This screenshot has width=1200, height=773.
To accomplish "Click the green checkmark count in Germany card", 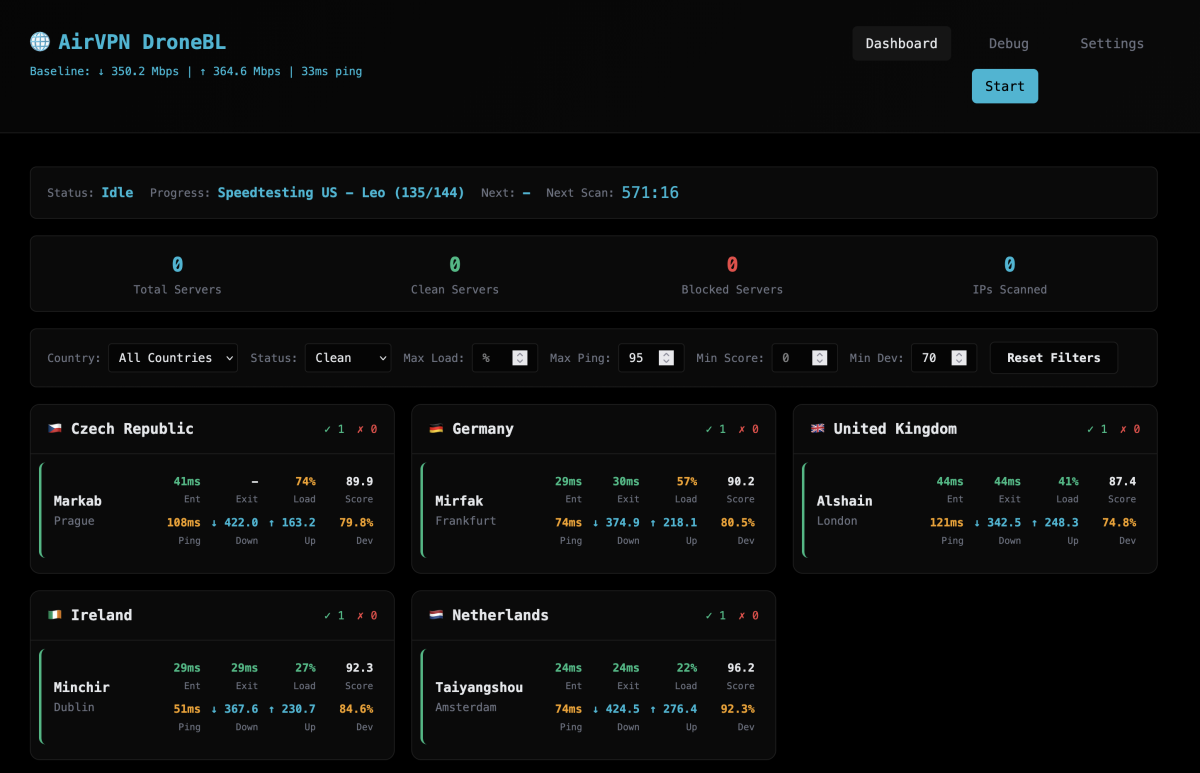I will click(x=715, y=429).
